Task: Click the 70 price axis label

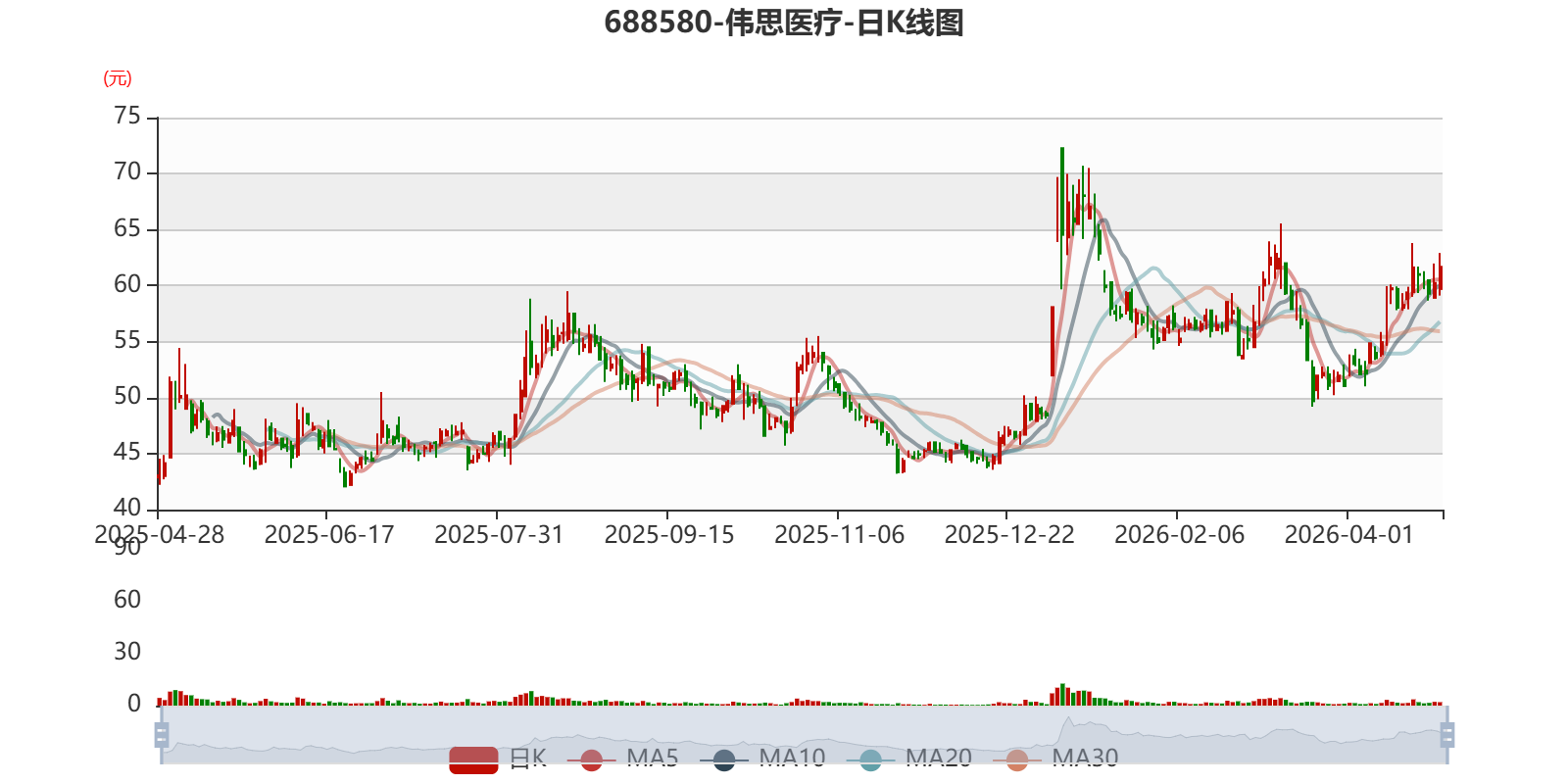Action: tap(127, 172)
